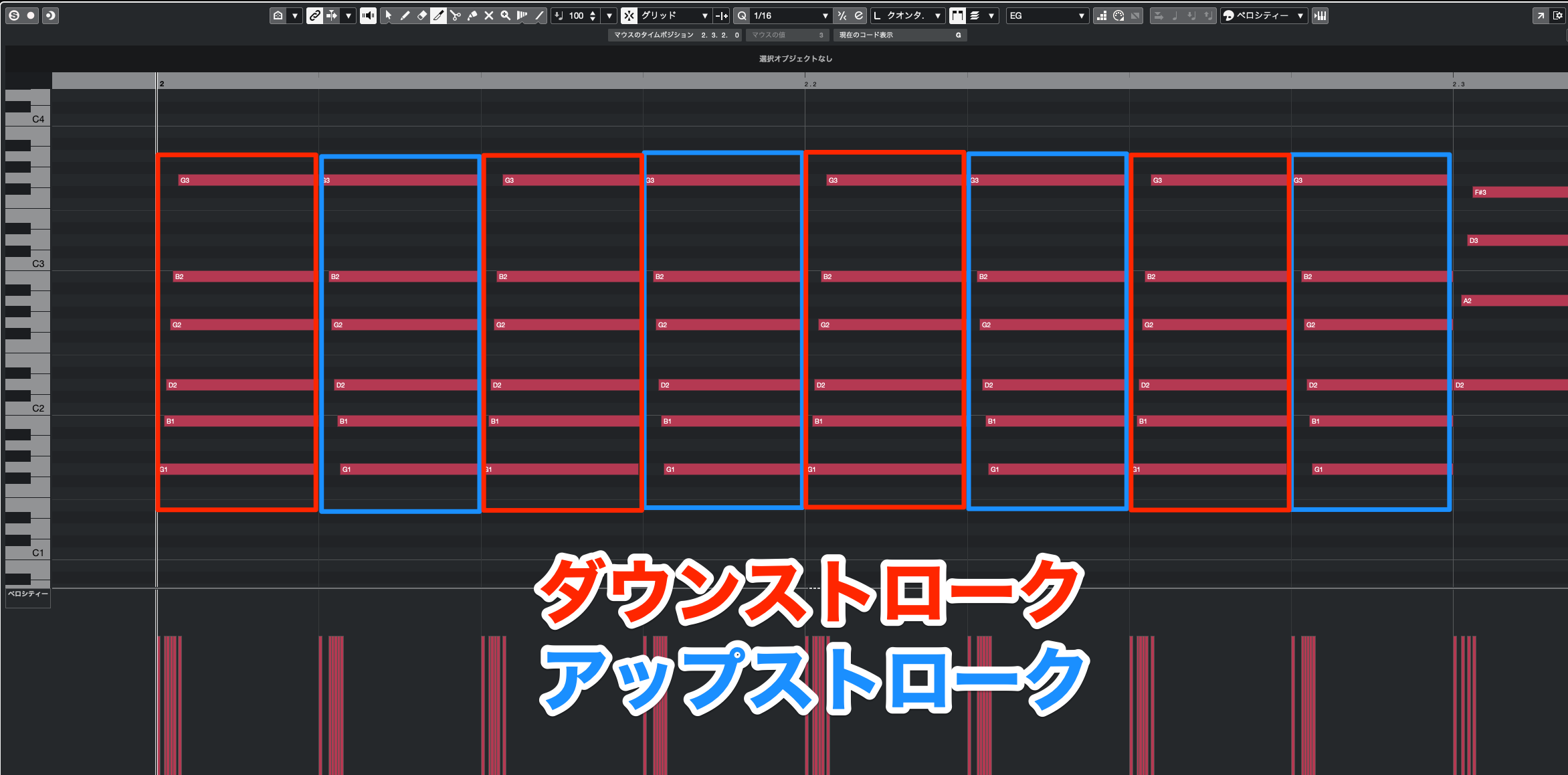Toggle Record in Editor dot button
1568x775 pixels.
(x=31, y=15)
